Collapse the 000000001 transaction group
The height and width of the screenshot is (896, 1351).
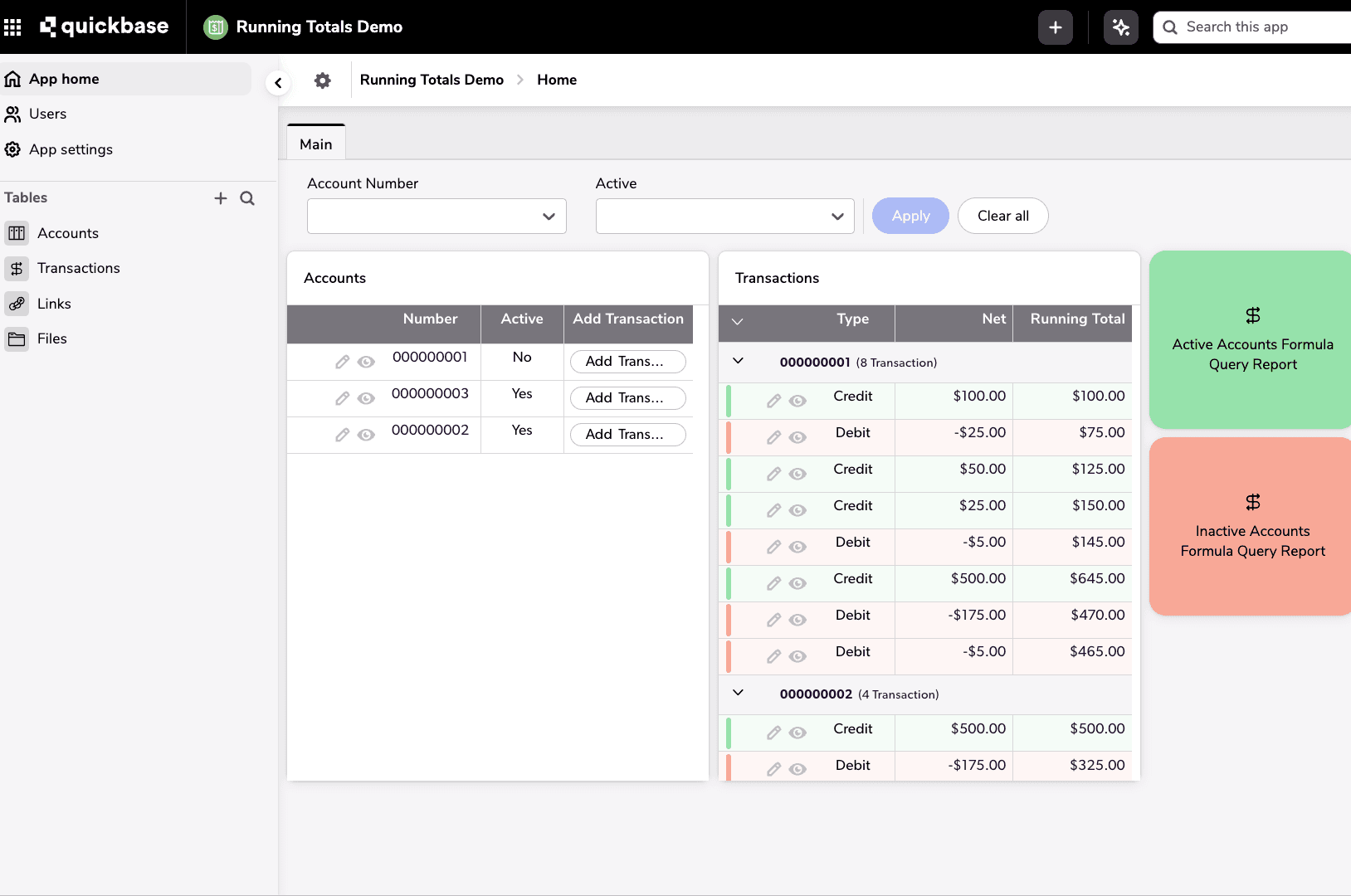point(738,360)
